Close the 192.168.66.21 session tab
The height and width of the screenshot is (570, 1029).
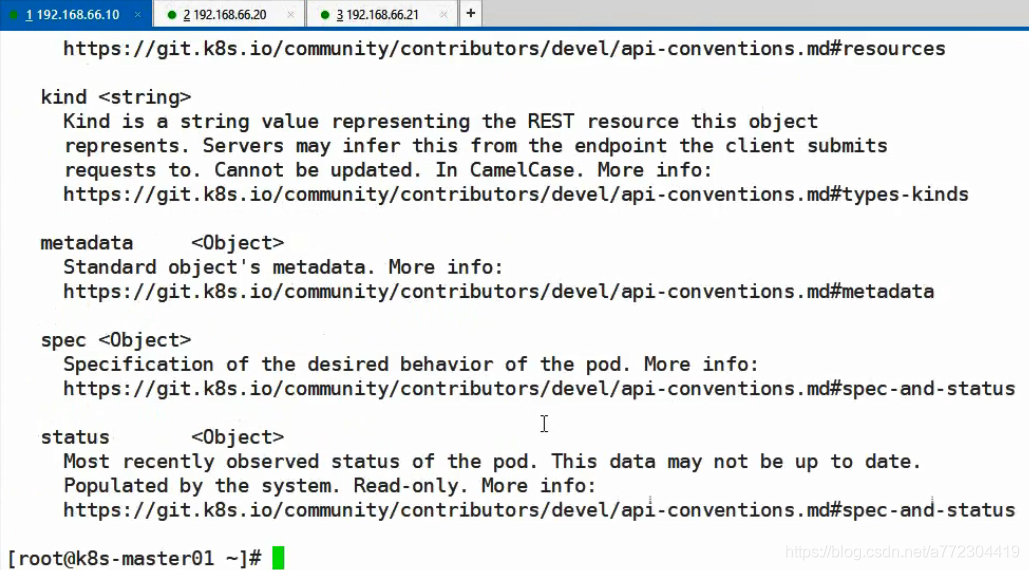click(444, 14)
